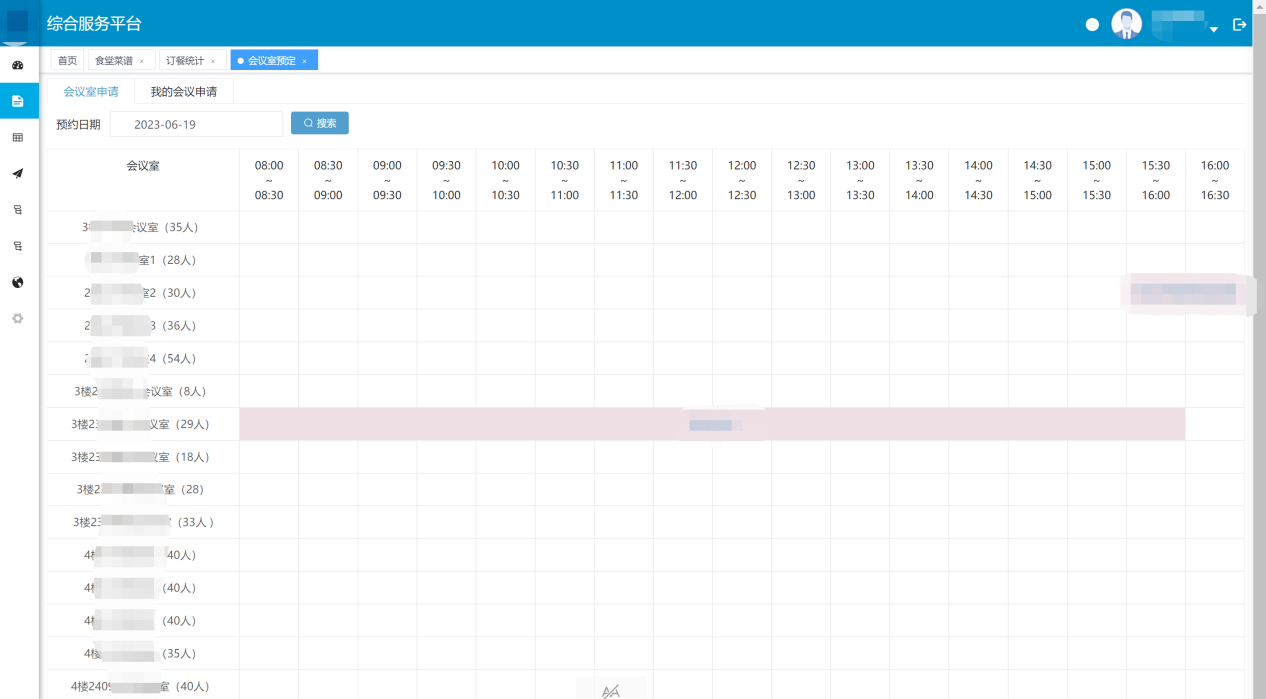Open the 预约日期 date picker field
The height and width of the screenshot is (699, 1266).
point(196,124)
